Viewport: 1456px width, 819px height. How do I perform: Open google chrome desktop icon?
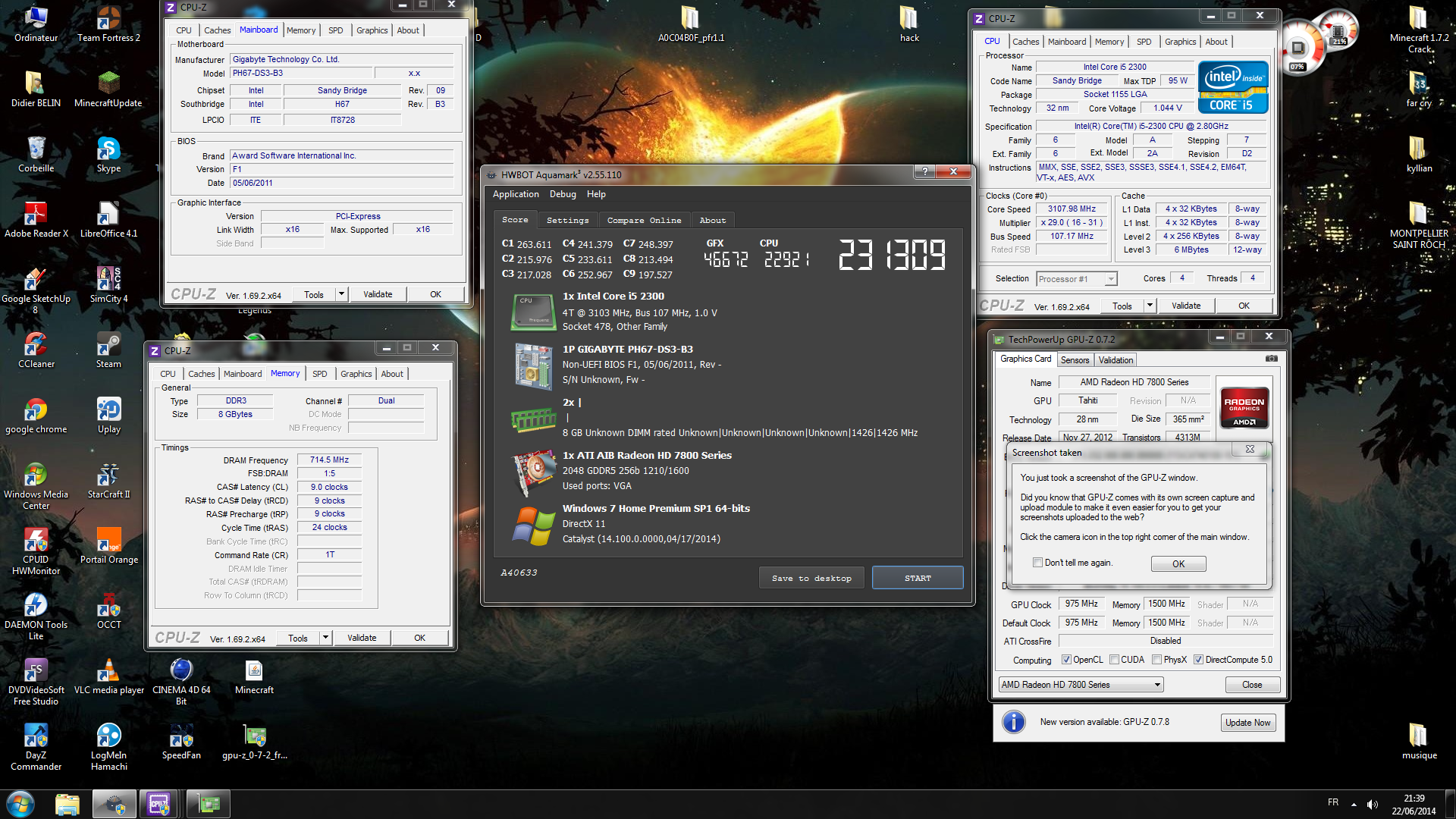click(x=36, y=416)
